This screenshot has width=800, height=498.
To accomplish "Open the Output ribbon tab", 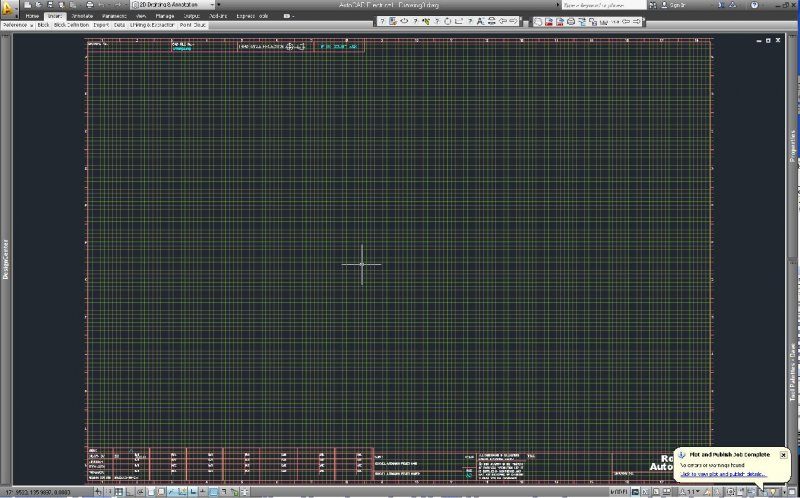I will point(192,16).
